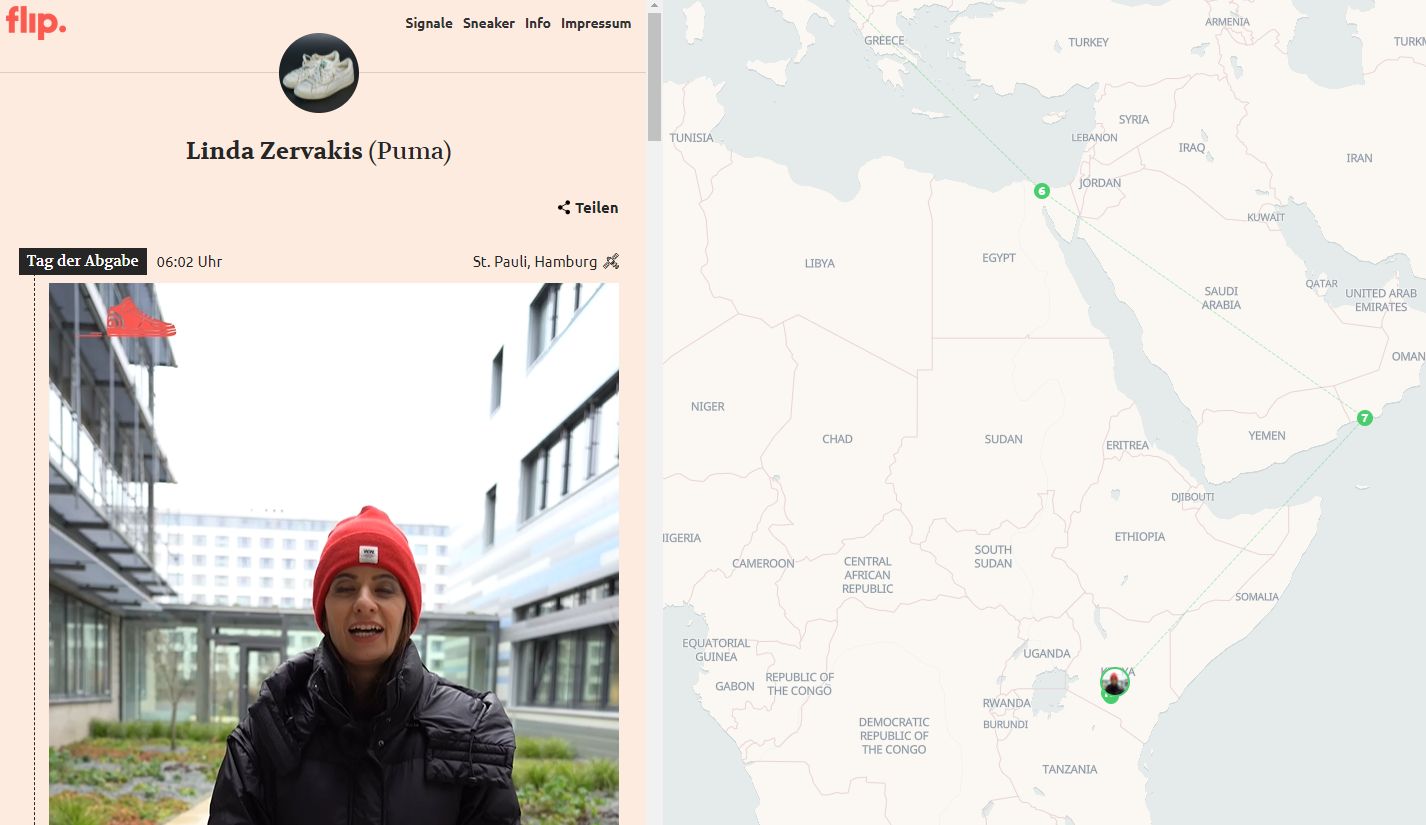Click the Linda Zervakis (Puma) heading
The height and width of the screenshot is (825, 1426).
click(319, 152)
